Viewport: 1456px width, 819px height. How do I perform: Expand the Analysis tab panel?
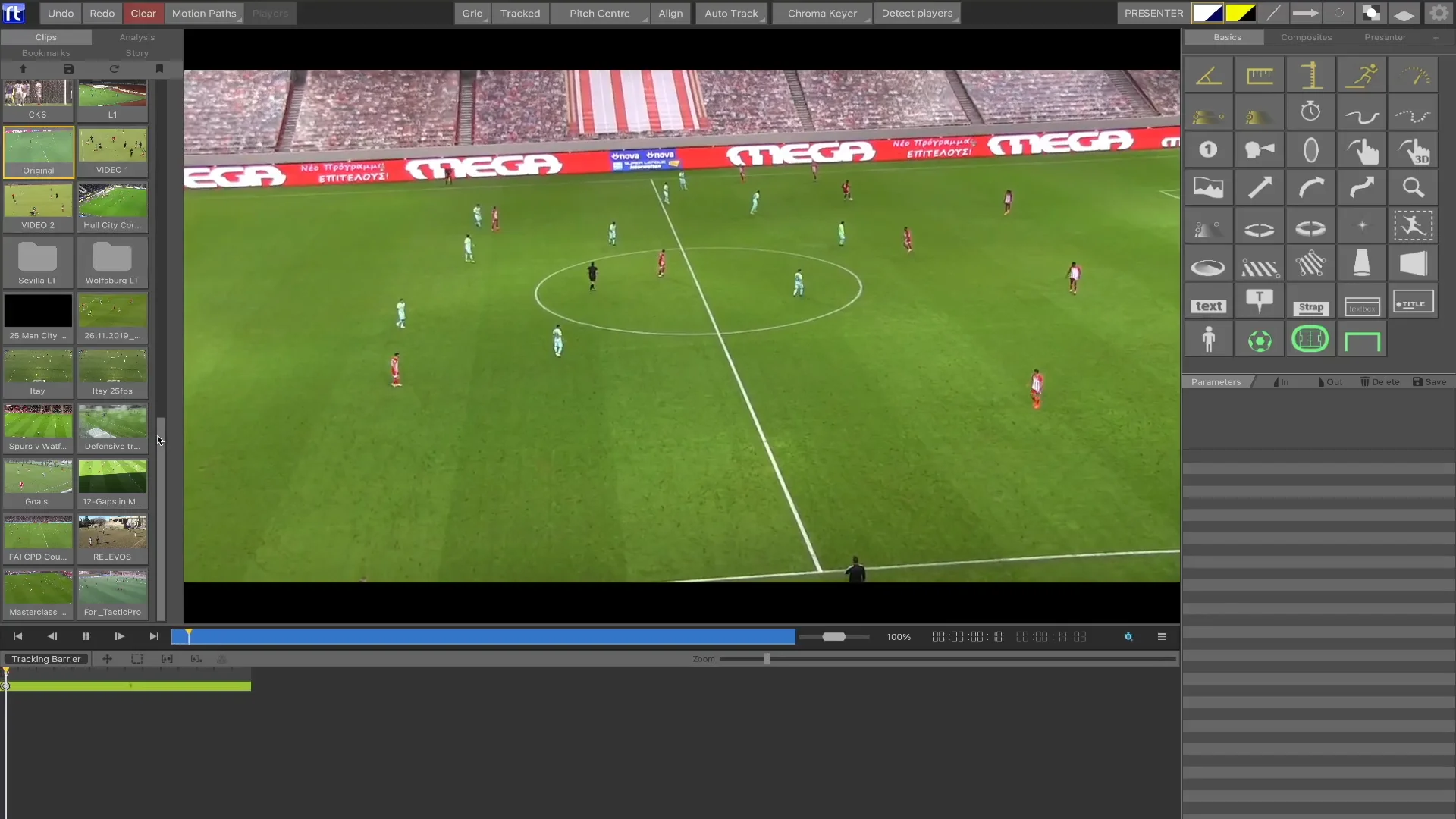pyautogui.click(x=136, y=37)
